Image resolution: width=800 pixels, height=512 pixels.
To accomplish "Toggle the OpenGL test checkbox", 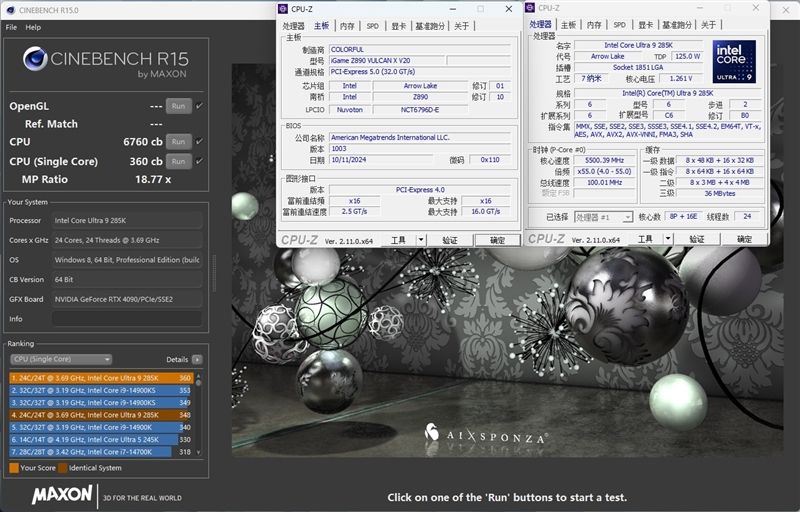I will pos(199,106).
